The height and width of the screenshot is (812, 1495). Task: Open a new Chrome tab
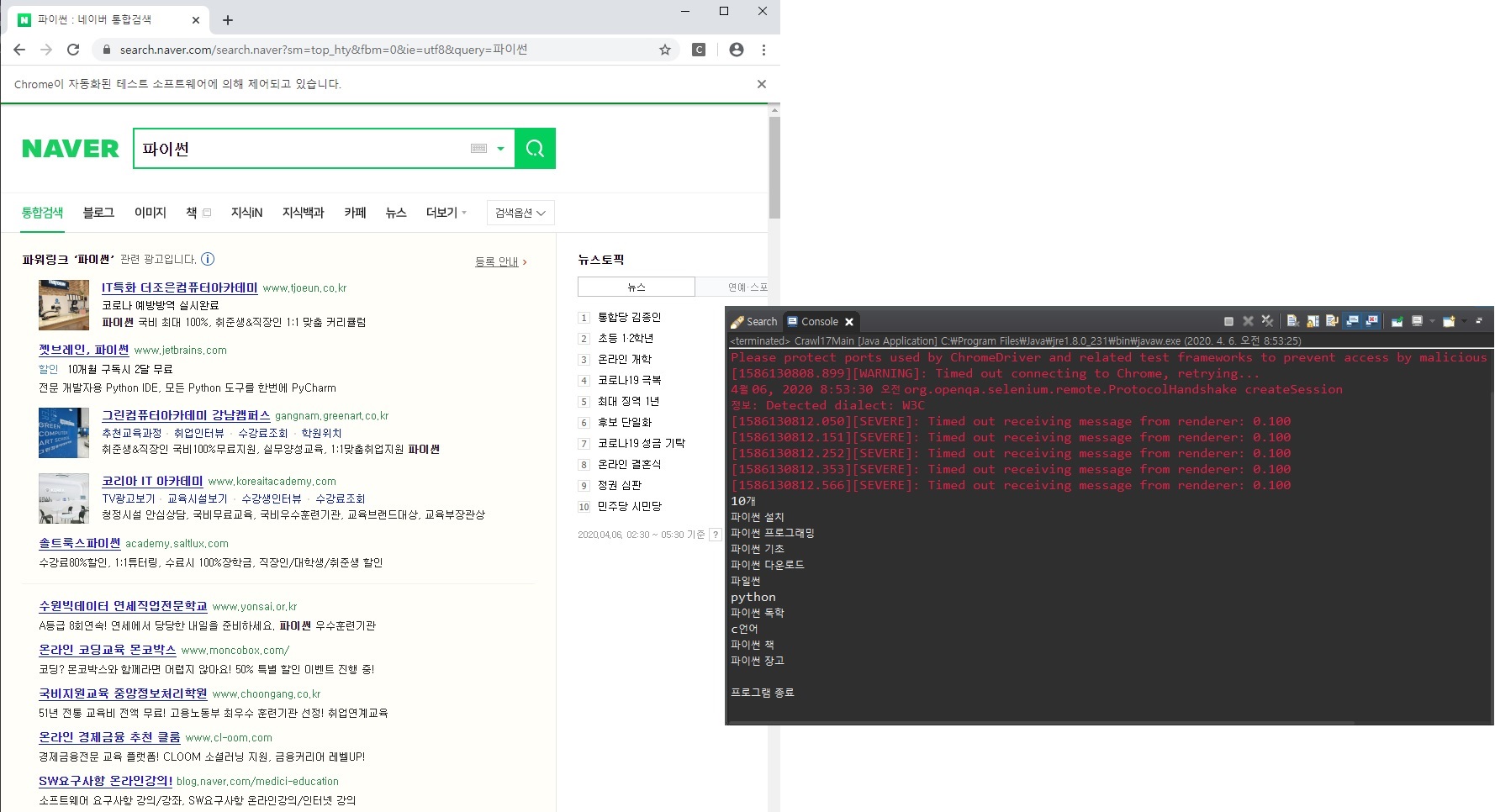[228, 19]
